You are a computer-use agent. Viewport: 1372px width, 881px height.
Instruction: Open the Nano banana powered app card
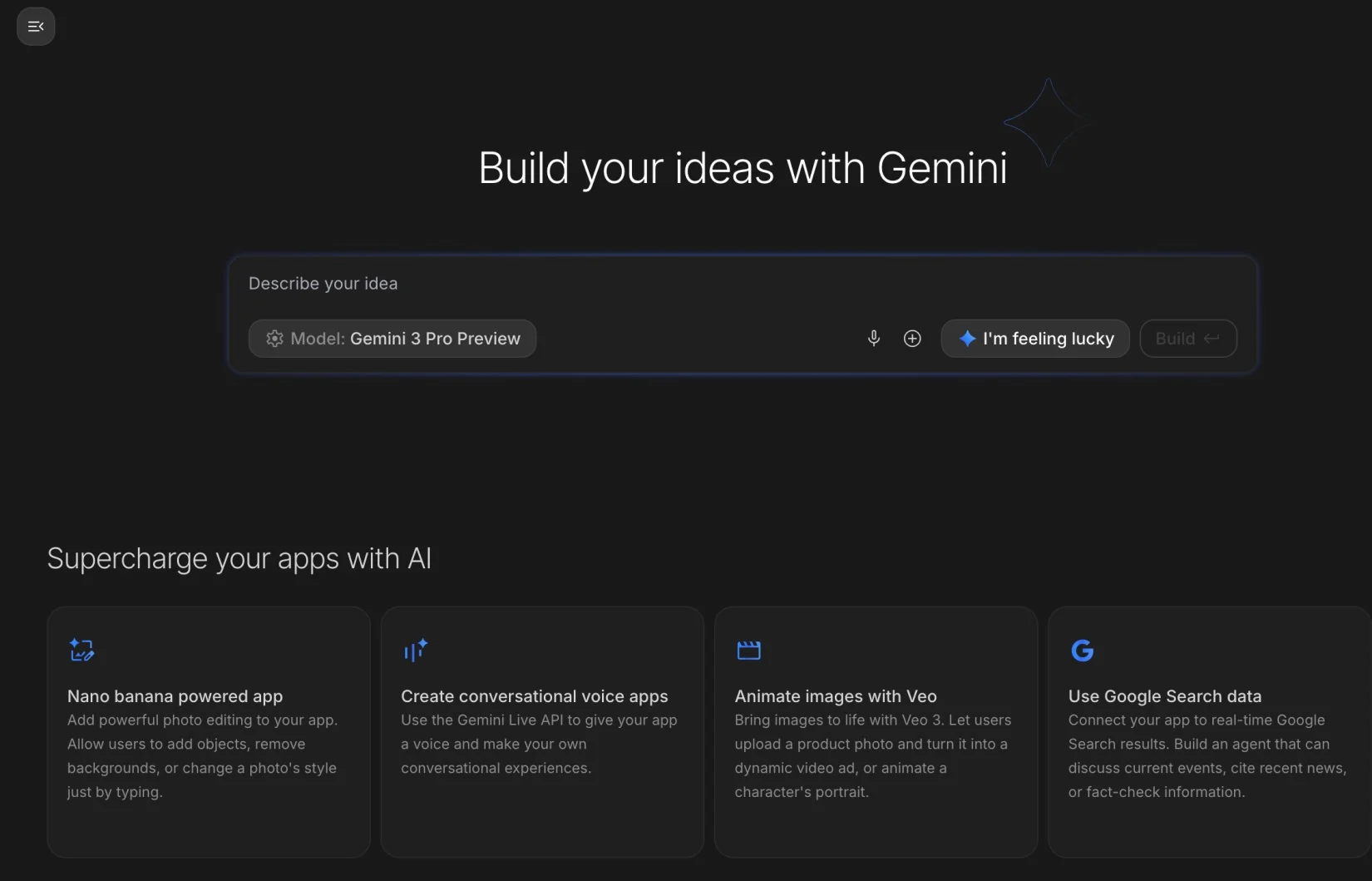click(207, 732)
